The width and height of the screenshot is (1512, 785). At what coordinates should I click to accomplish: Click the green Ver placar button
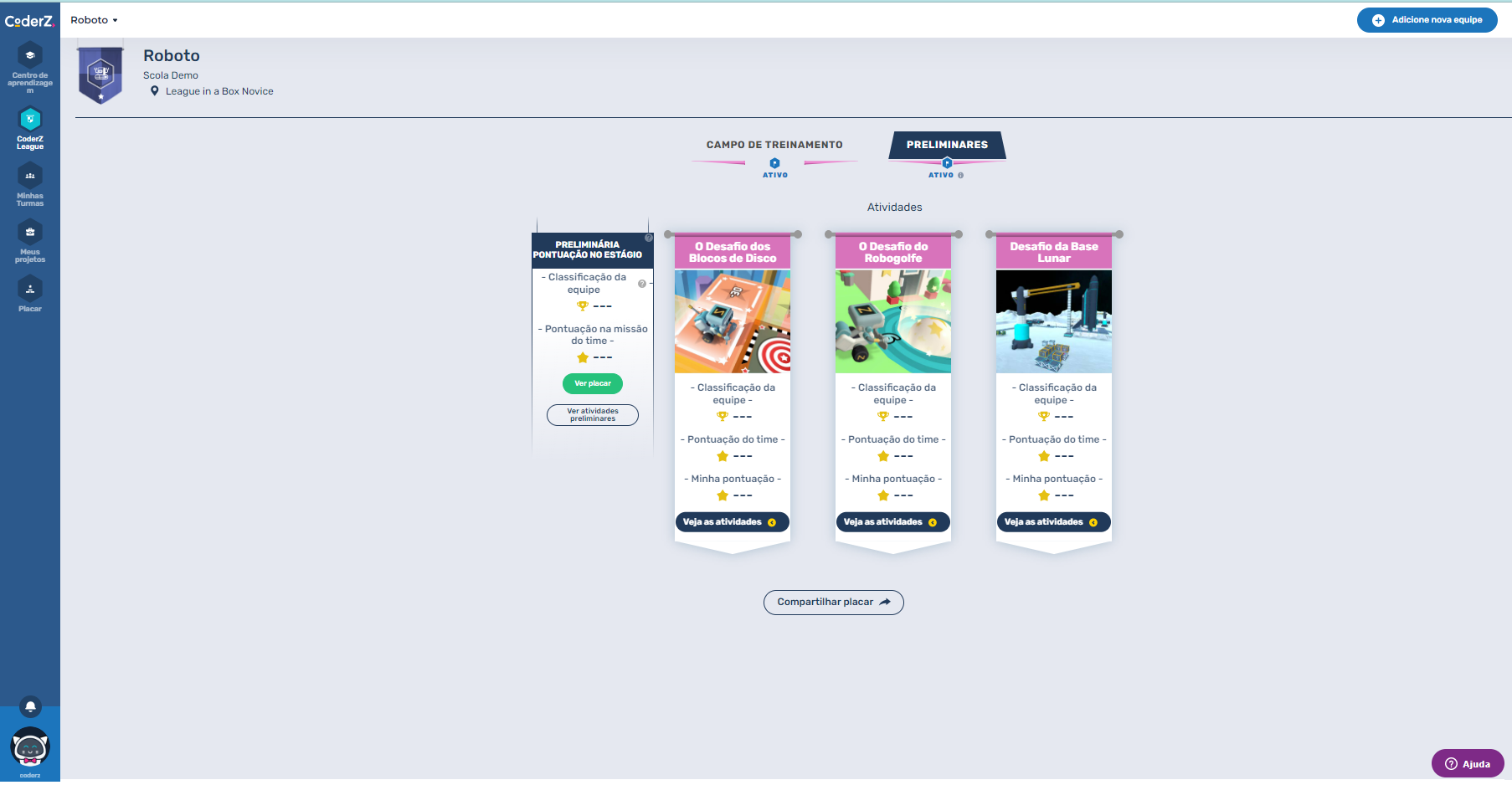pyautogui.click(x=593, y=383)
